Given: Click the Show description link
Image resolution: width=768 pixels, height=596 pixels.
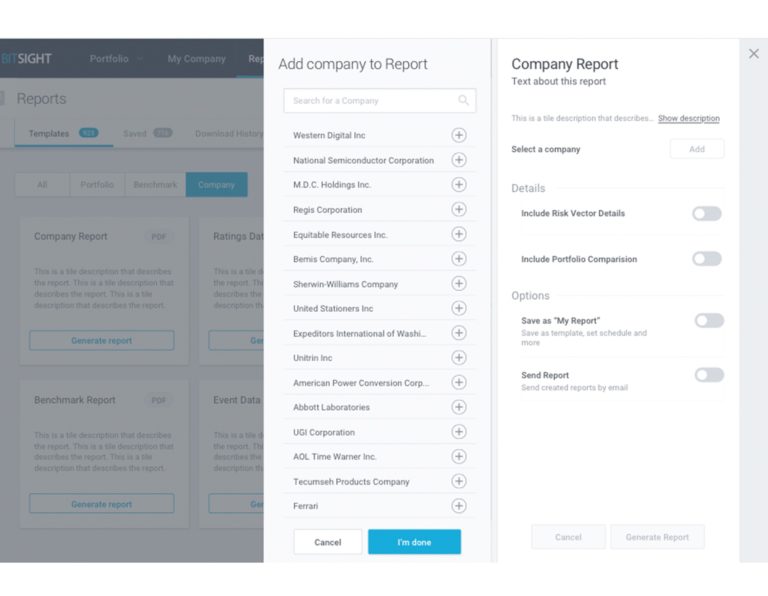Looking at the screenshot, I should [x=689, y=119].
